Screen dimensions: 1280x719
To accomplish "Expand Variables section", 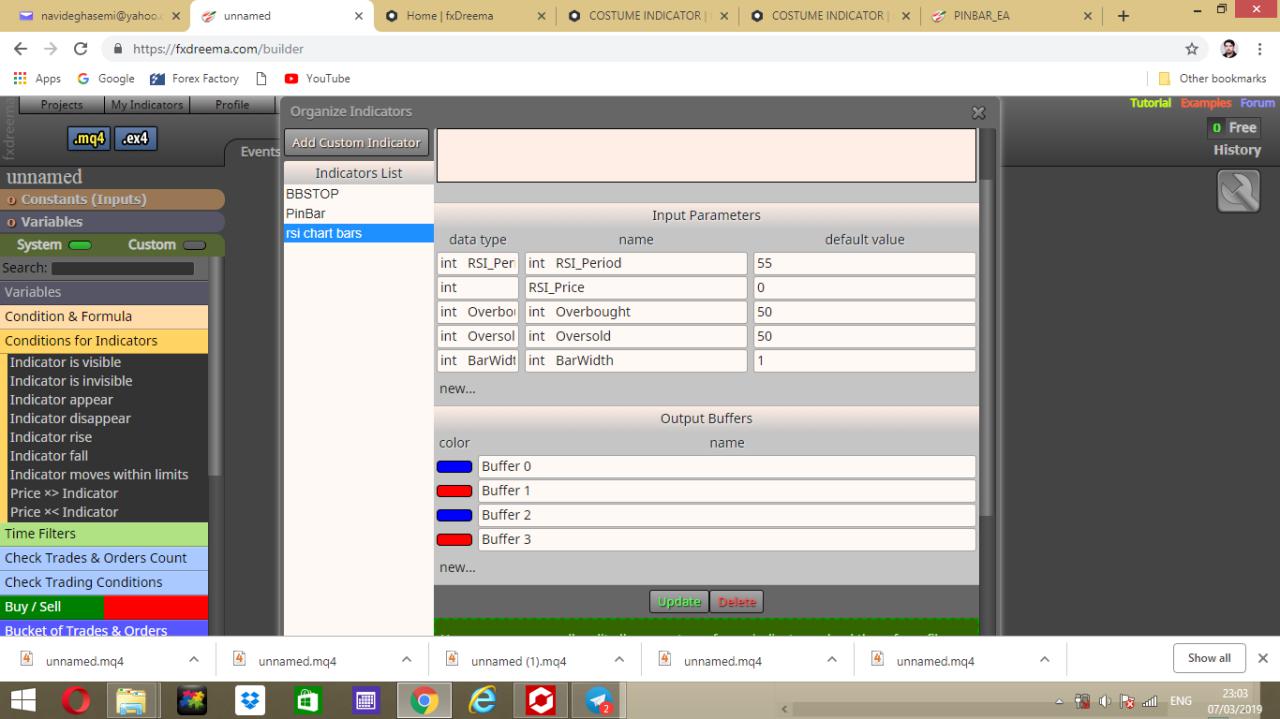I will (x=112, y=222).
